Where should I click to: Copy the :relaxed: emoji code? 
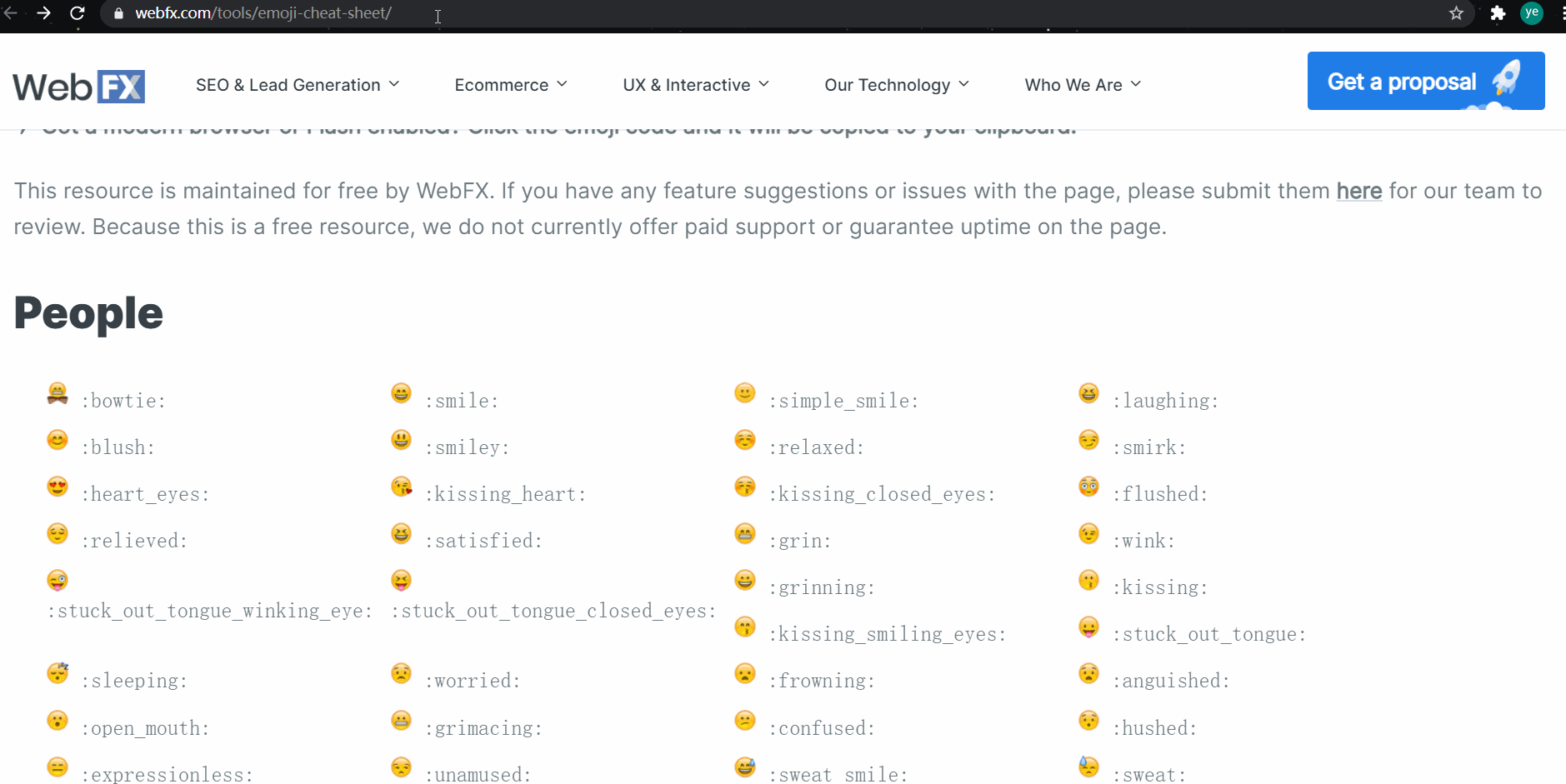coord(817,447)
